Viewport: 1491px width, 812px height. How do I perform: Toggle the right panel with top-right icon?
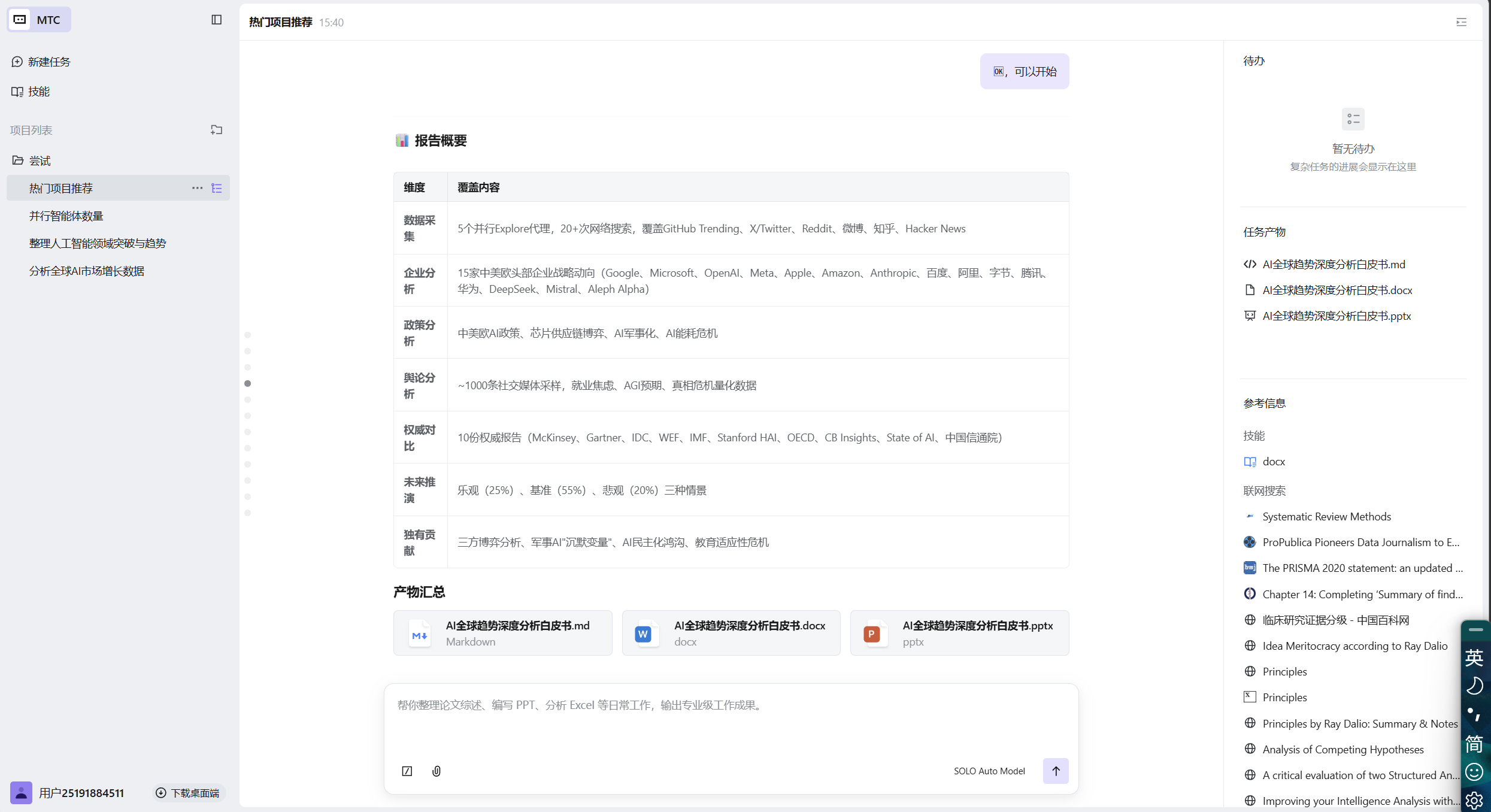1461,22
